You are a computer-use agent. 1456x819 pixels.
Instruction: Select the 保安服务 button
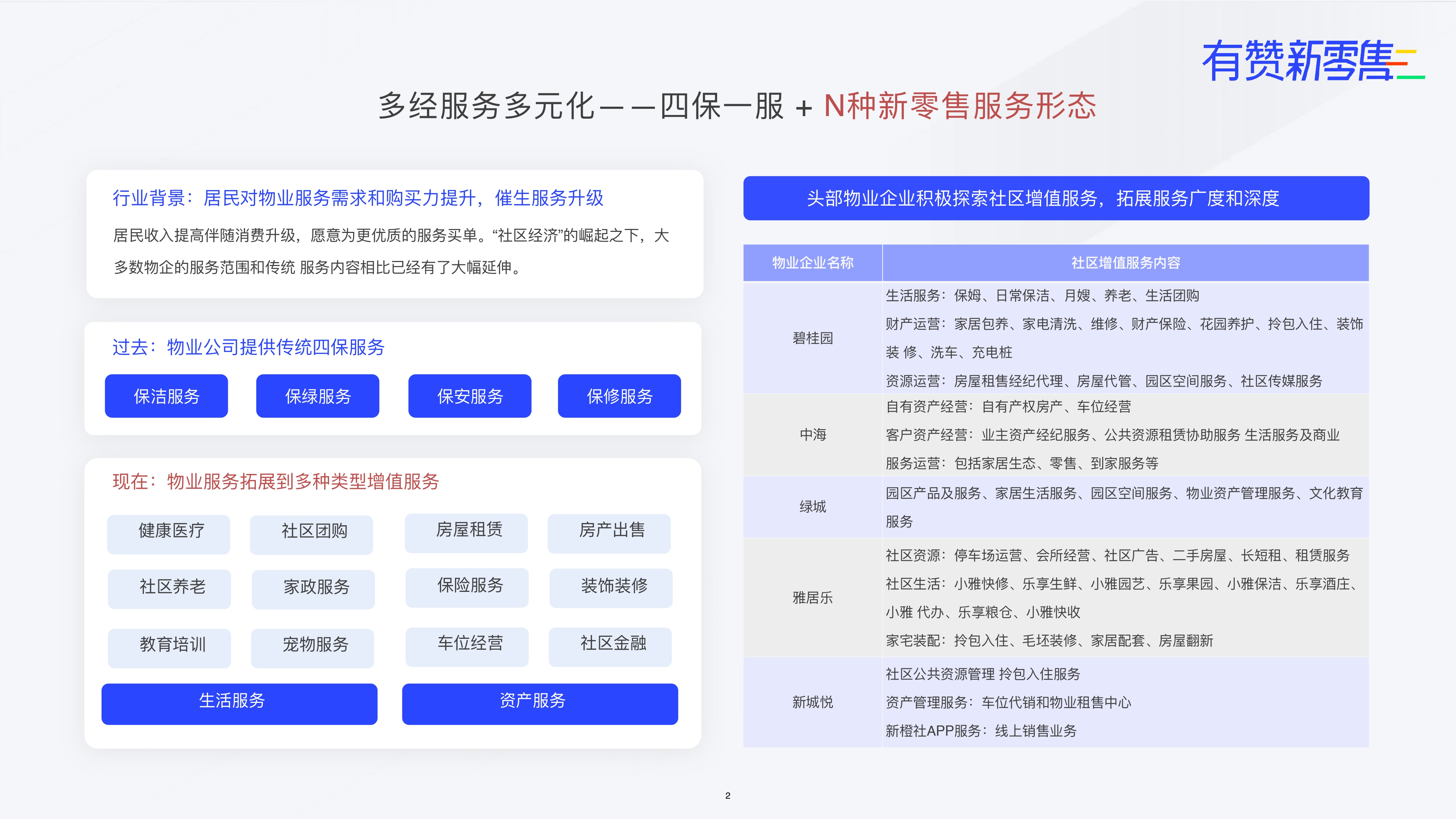tap(470, 396)
